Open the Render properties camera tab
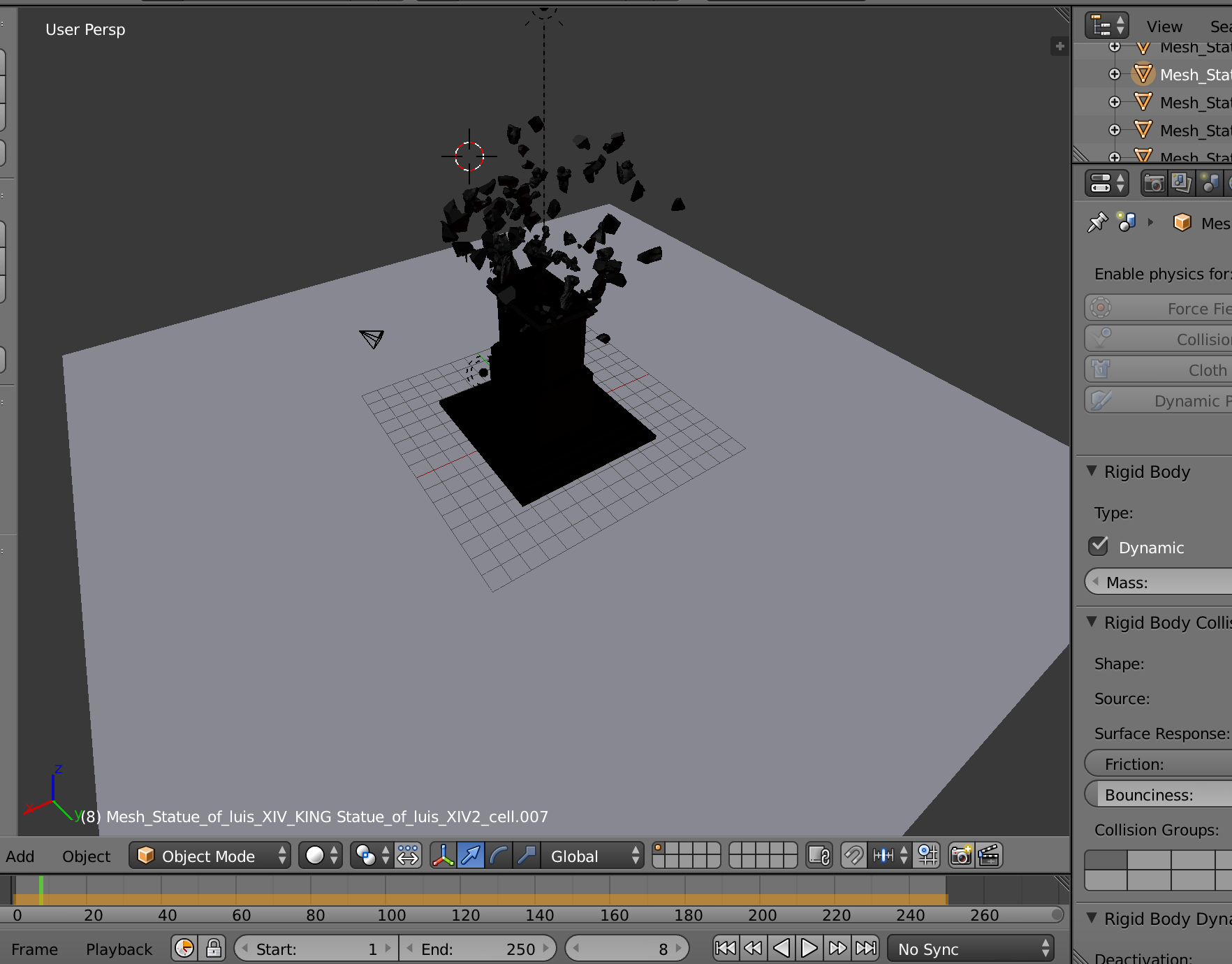Image resolution: width=1232 pixels, height=964 pixels. (1154, 183)
